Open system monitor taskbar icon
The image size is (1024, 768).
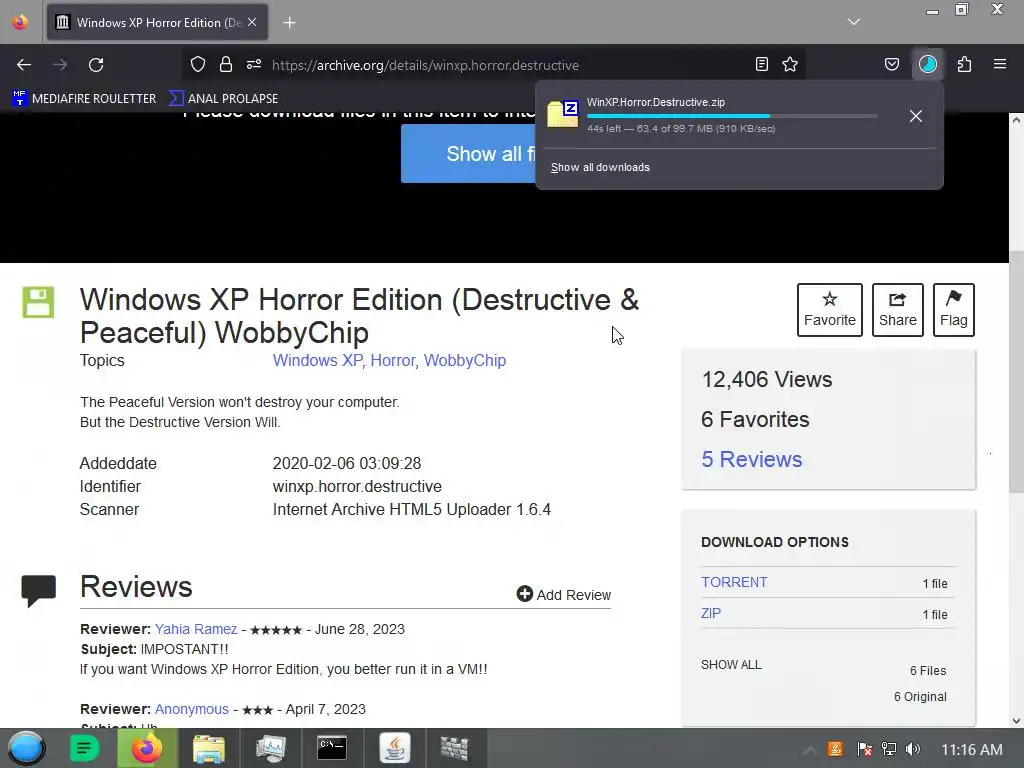click(x=270, y=748)
